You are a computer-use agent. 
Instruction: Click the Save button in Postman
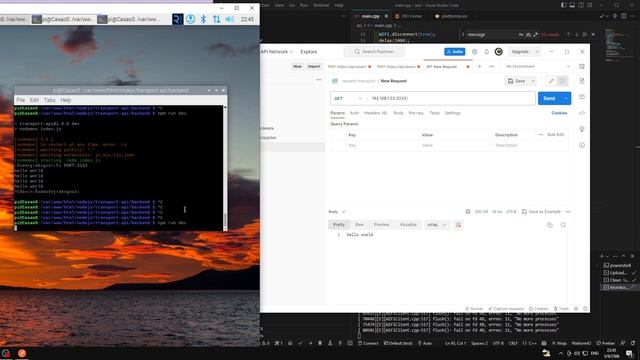click(516, 81)
